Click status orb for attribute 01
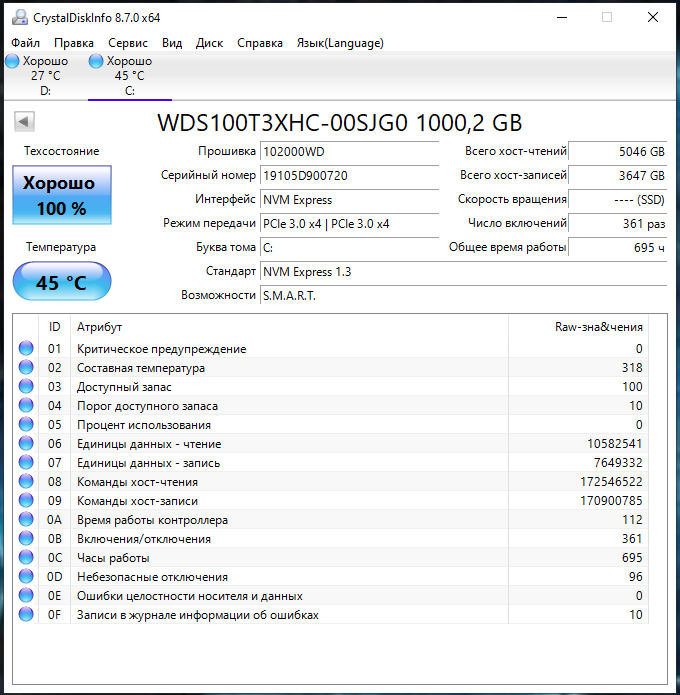 [x=26, y=348]
